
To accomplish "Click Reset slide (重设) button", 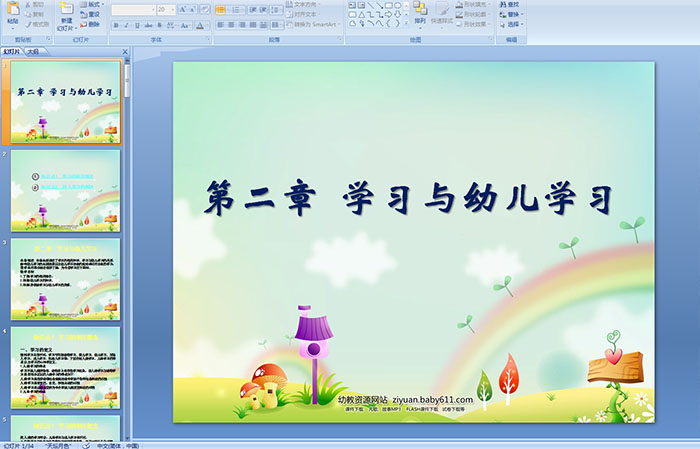I will [90, 14].
